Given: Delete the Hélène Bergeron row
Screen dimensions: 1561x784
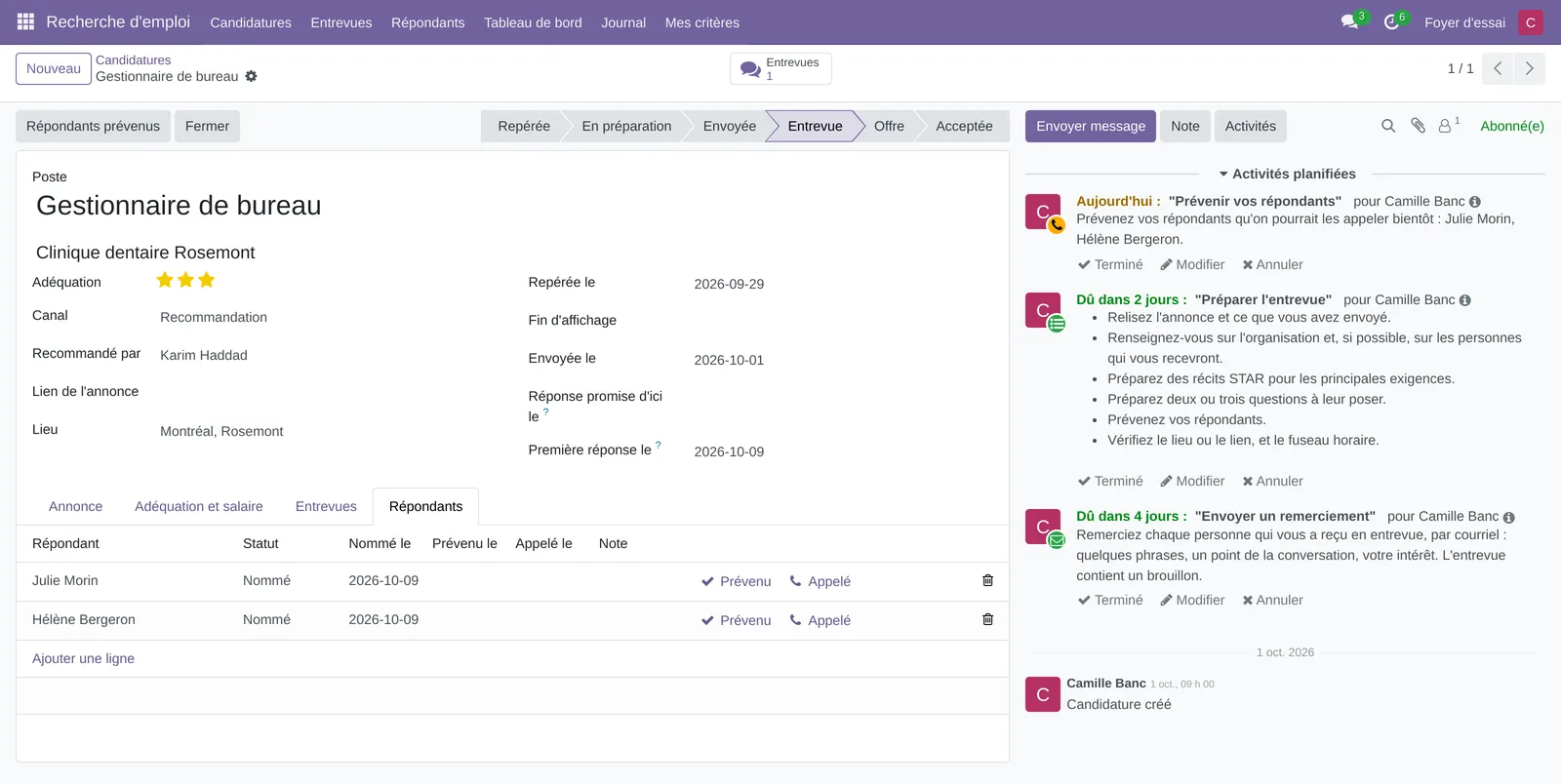Looking at the screenshot, I should click(x=987, y=619).
